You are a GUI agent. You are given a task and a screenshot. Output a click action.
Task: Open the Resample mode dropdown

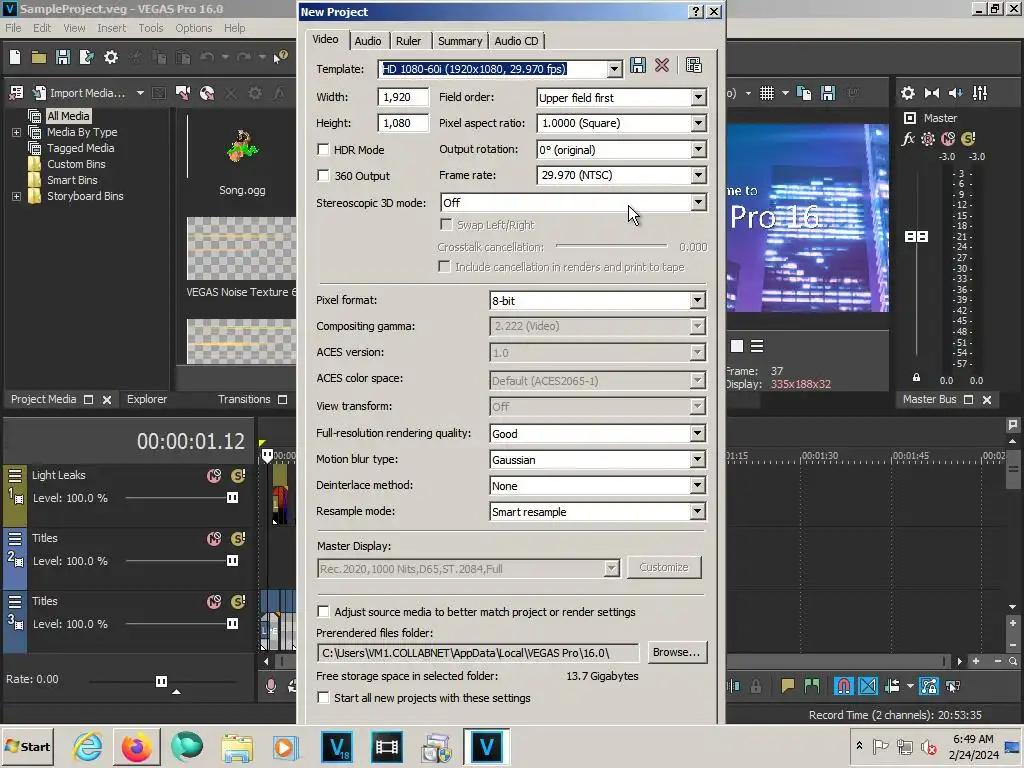point(697,512)
